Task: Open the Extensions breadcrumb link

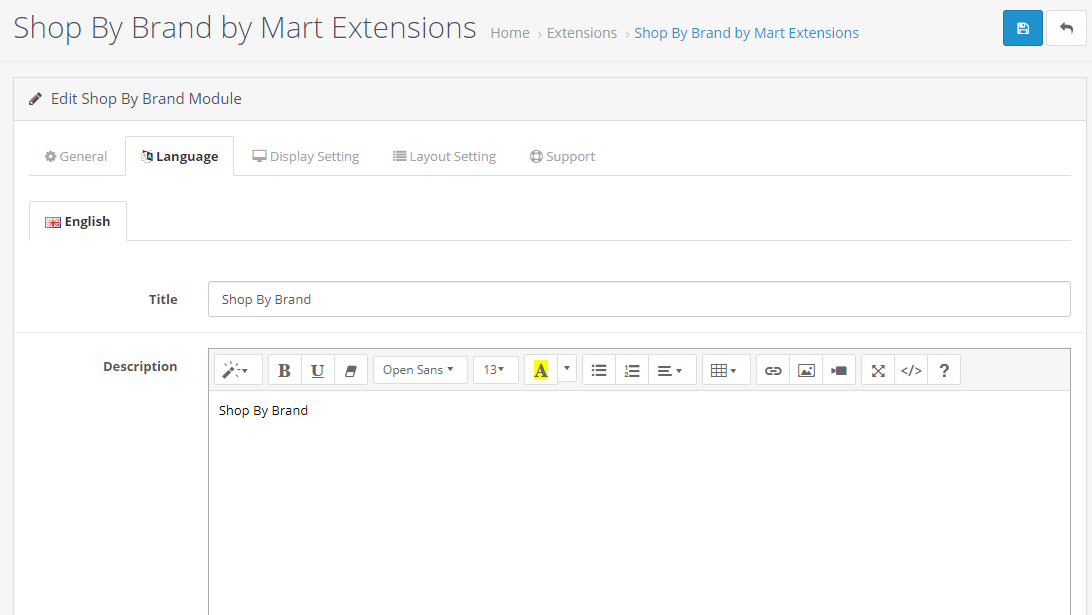Action: tap(582, 33)
